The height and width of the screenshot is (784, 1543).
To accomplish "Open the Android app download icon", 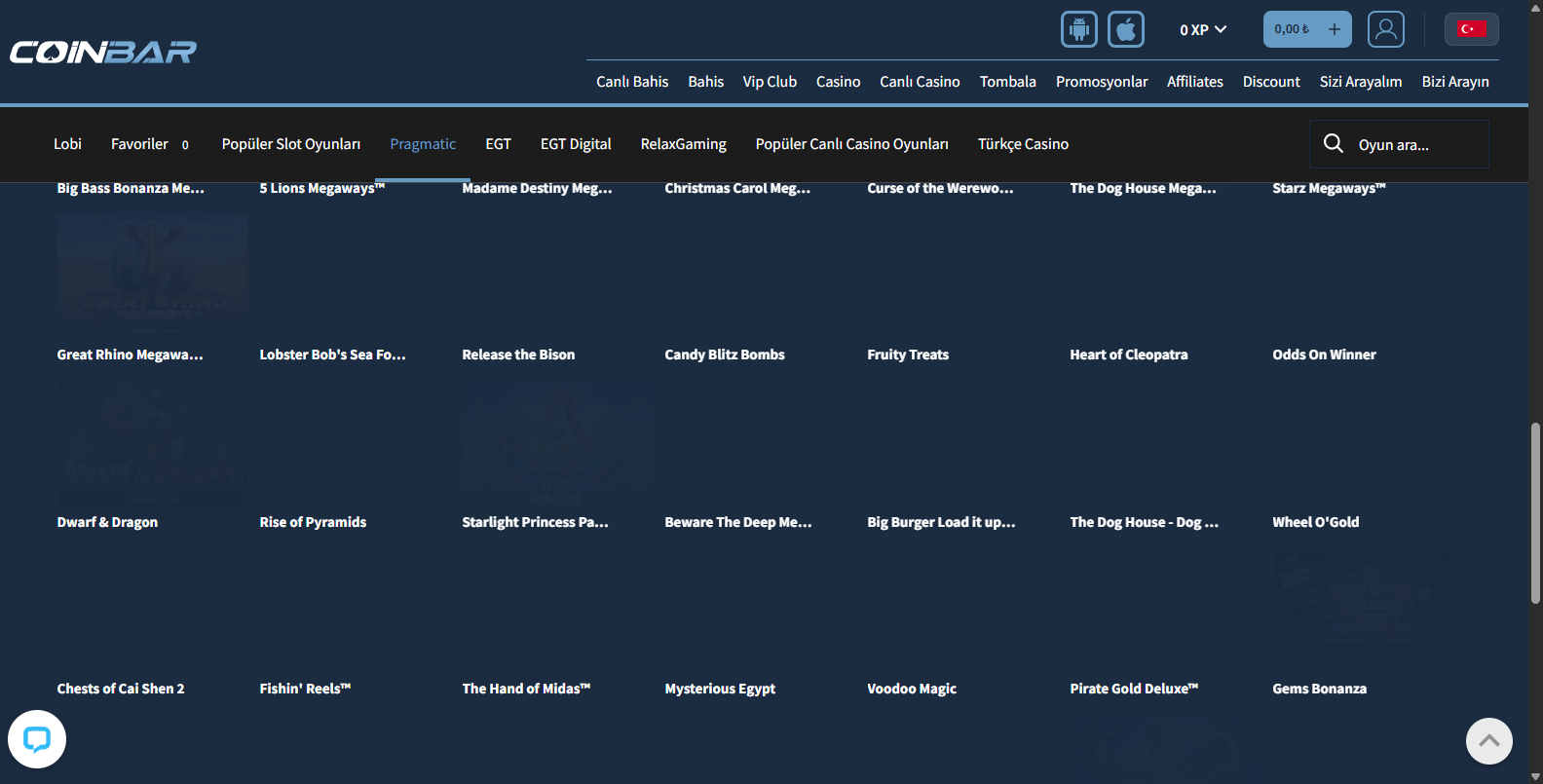I will pos(1079,29).
